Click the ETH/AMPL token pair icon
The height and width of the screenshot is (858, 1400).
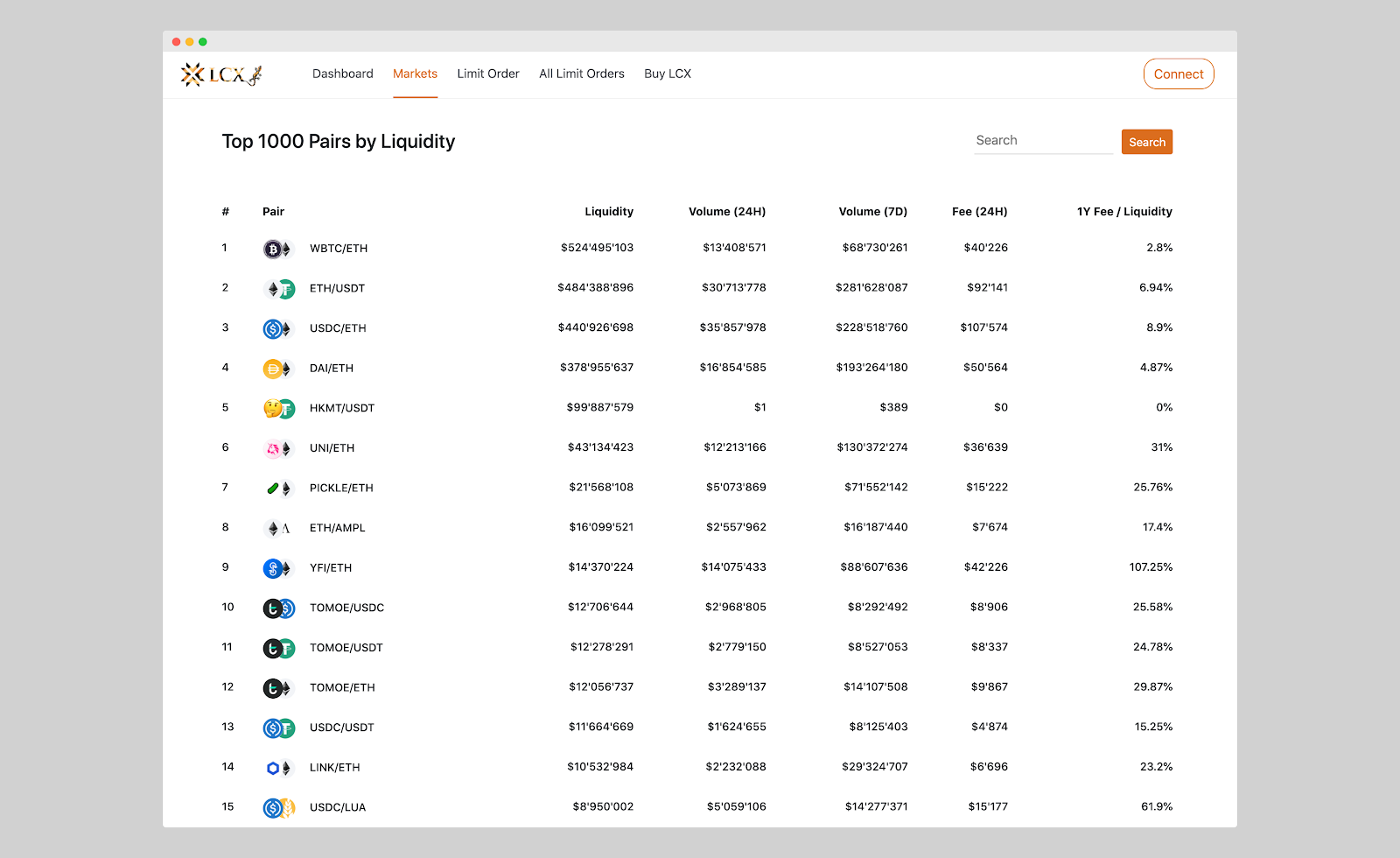point(278,529)
